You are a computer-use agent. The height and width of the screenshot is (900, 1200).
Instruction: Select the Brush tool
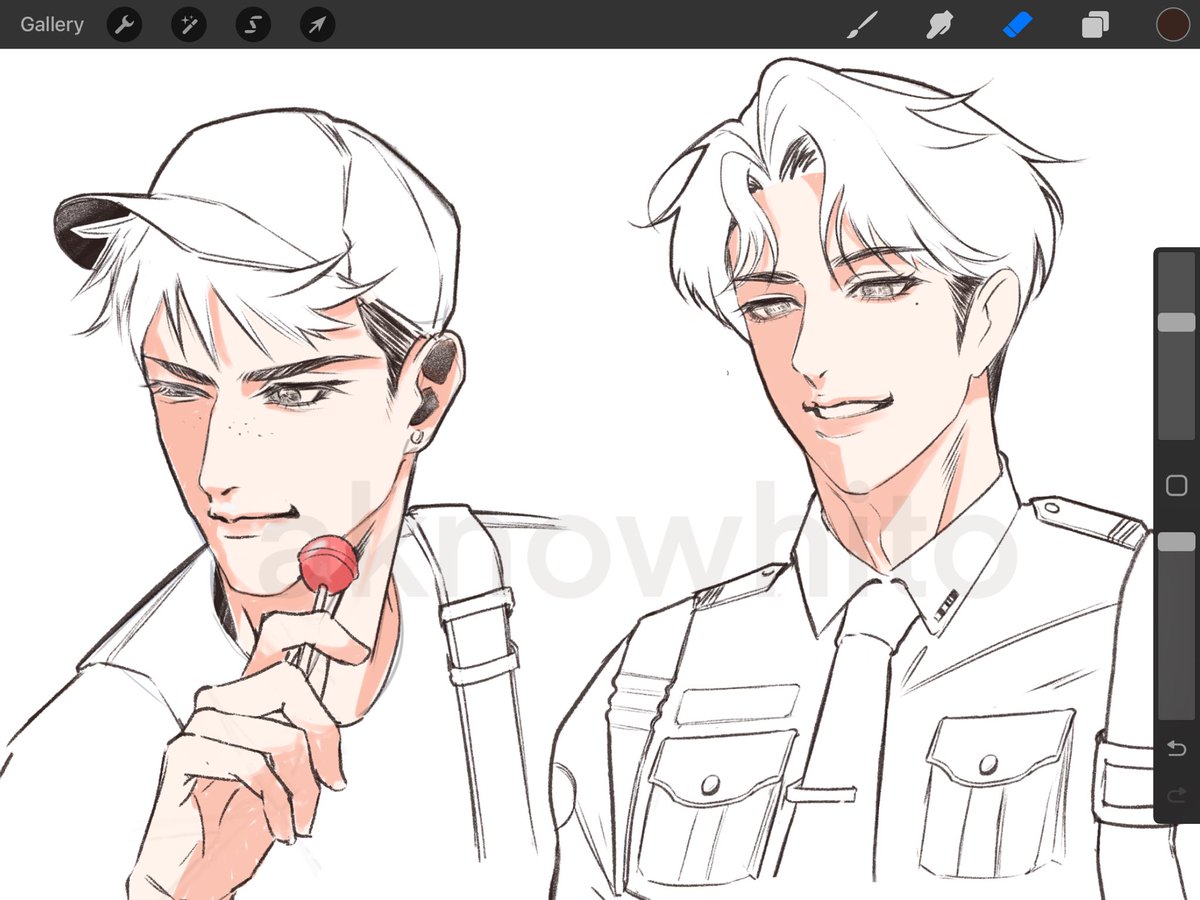[861, 24]
